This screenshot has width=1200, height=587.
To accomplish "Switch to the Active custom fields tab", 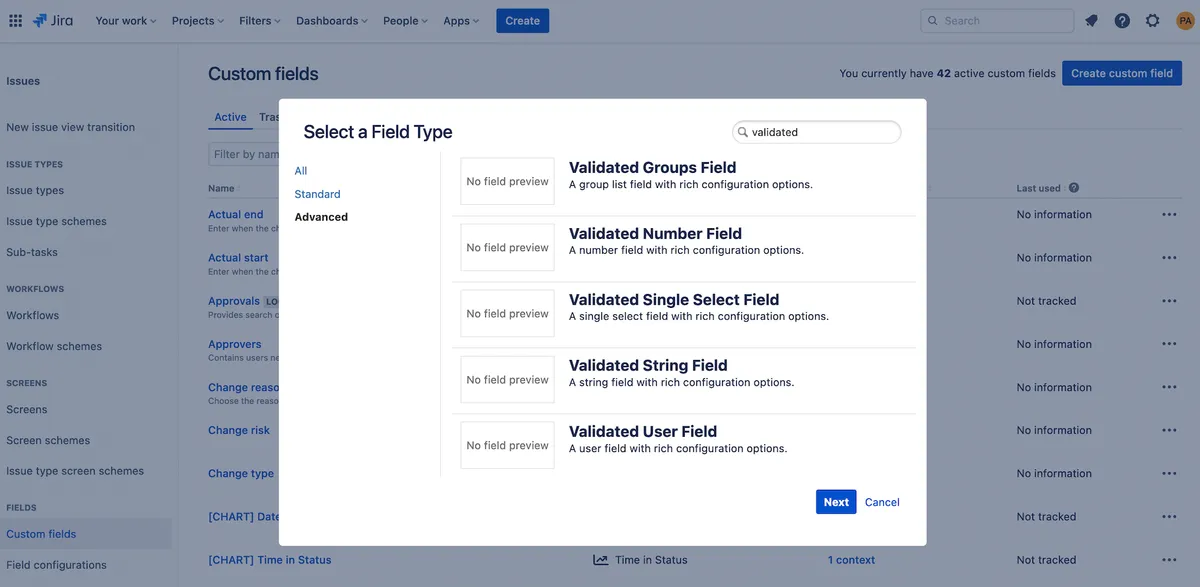I will tap(230, 117).
